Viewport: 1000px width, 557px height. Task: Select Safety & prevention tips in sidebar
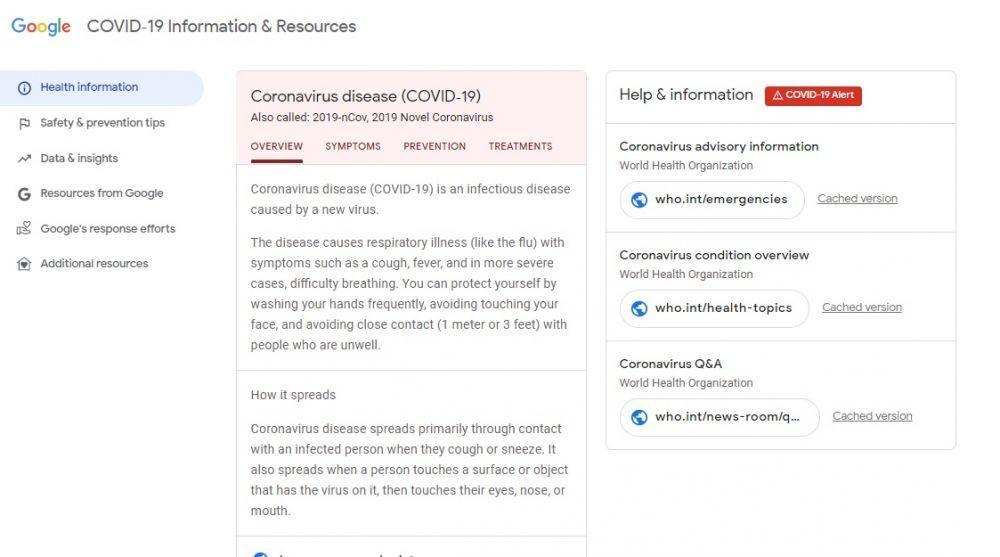click(x=102, y=123)
